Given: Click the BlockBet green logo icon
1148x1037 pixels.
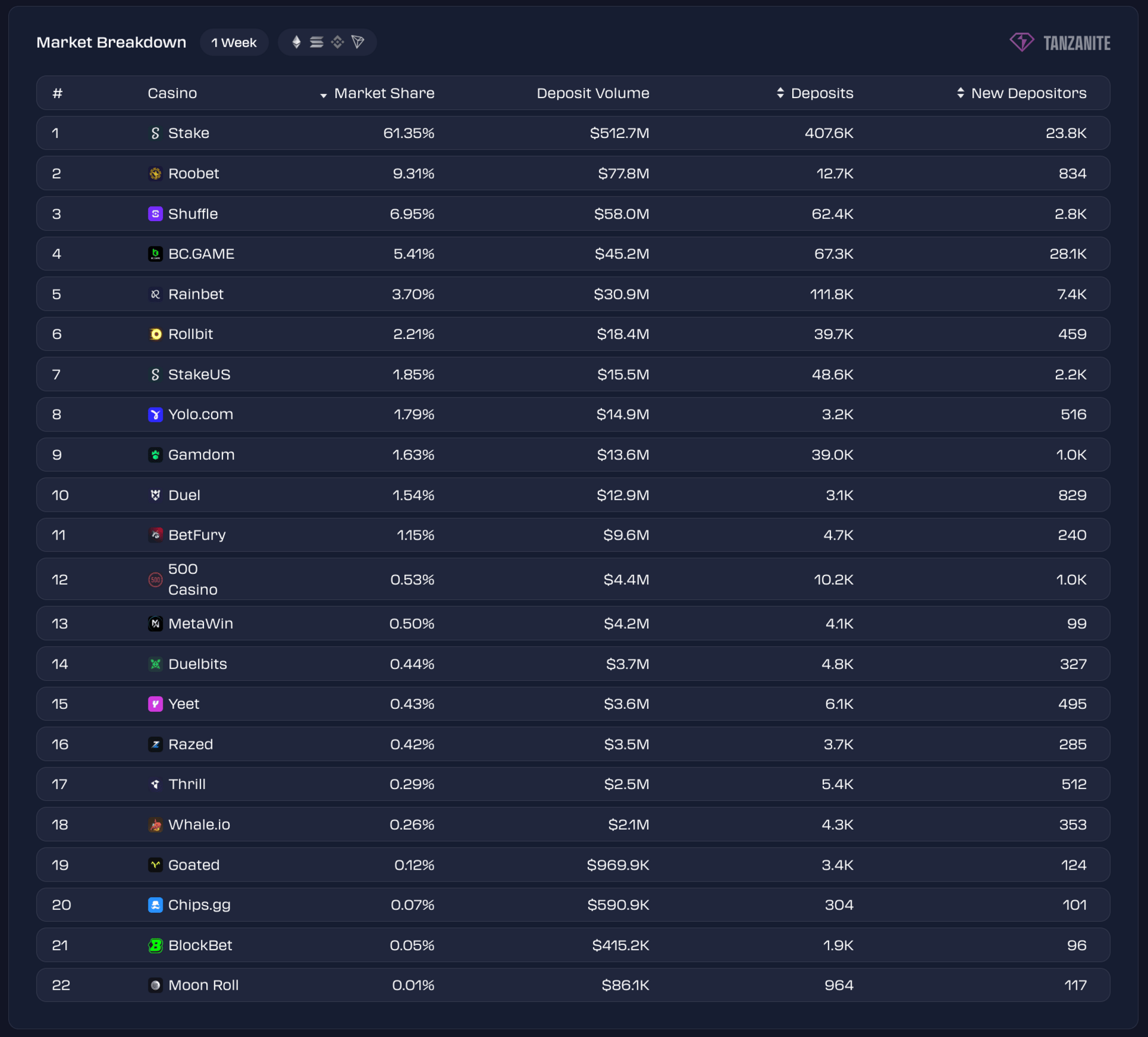Looking at the screenshot, I should point(155,946).
